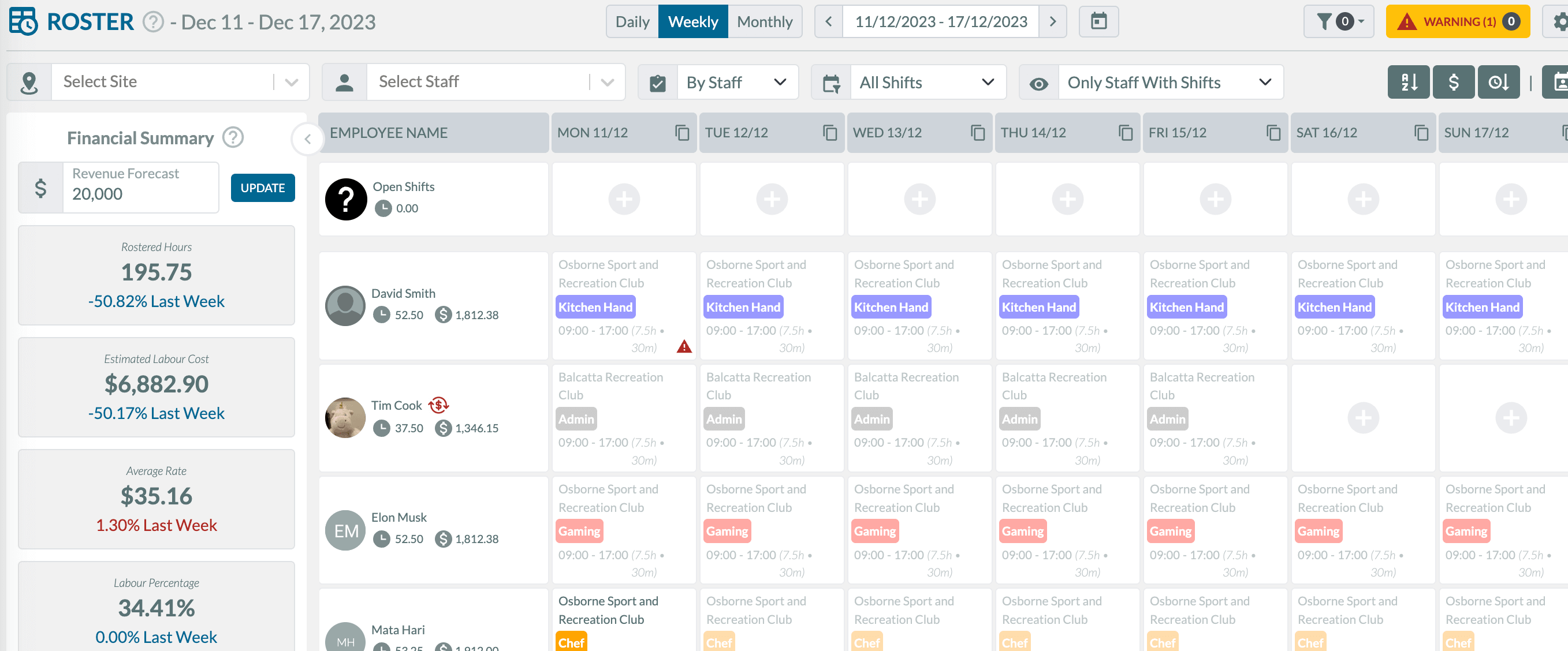The image size is (1568, 651).
Task: Click the date range field 11/12/2023 - 17/12/2023
Action: (x=940, y=22)
